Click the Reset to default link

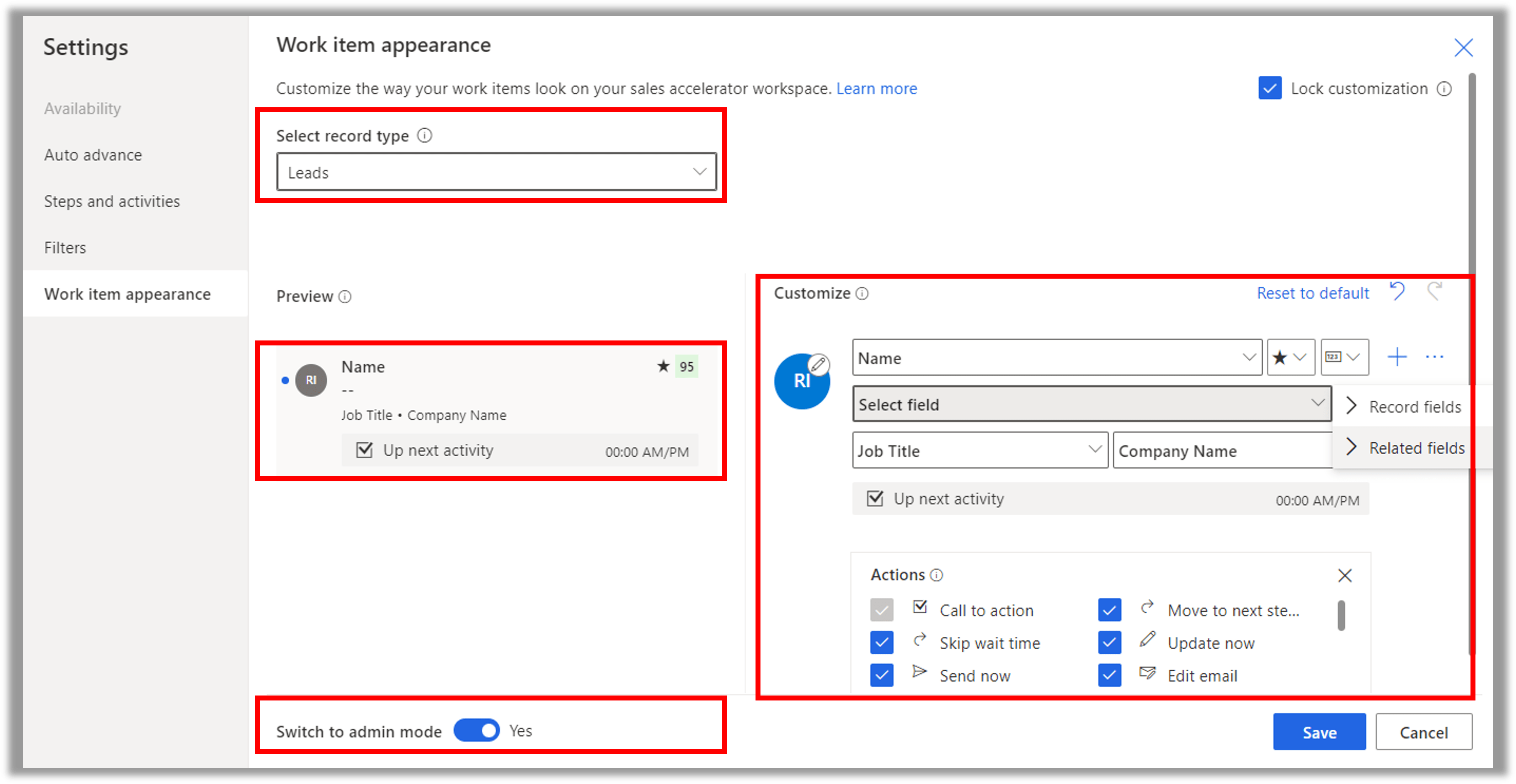[1312, 293]
